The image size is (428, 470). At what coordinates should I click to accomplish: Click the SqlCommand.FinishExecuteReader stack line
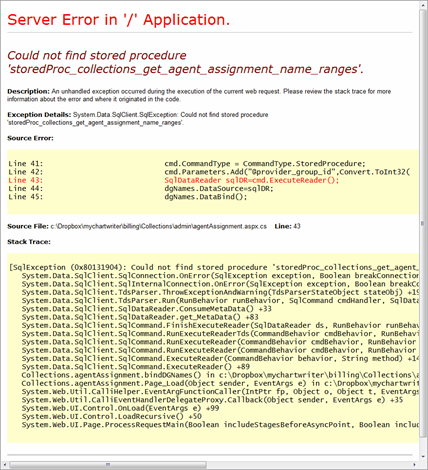tap(220, 325)
